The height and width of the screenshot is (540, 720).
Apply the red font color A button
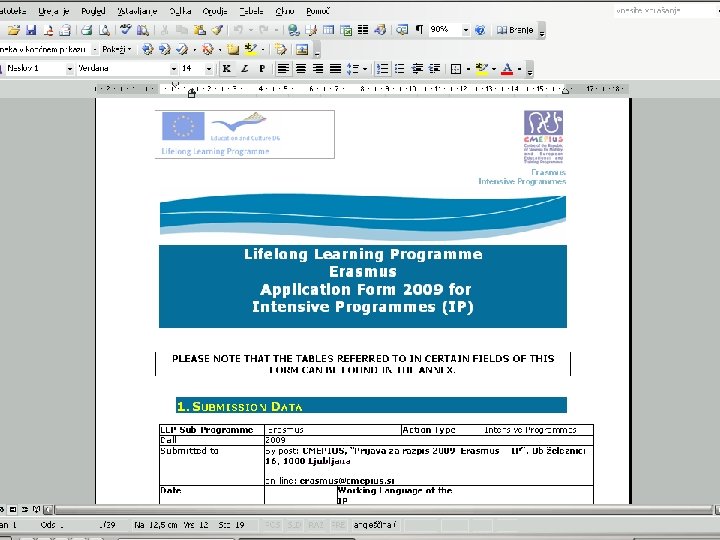pyautogui.click(x=507, y=69)
